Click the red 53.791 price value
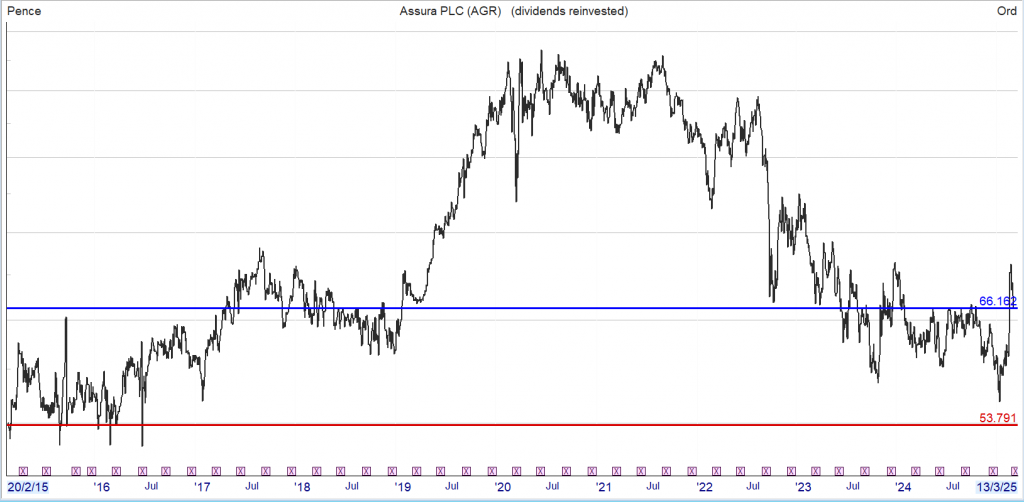Screen dimensions: 1024x502 coord(997,417)
